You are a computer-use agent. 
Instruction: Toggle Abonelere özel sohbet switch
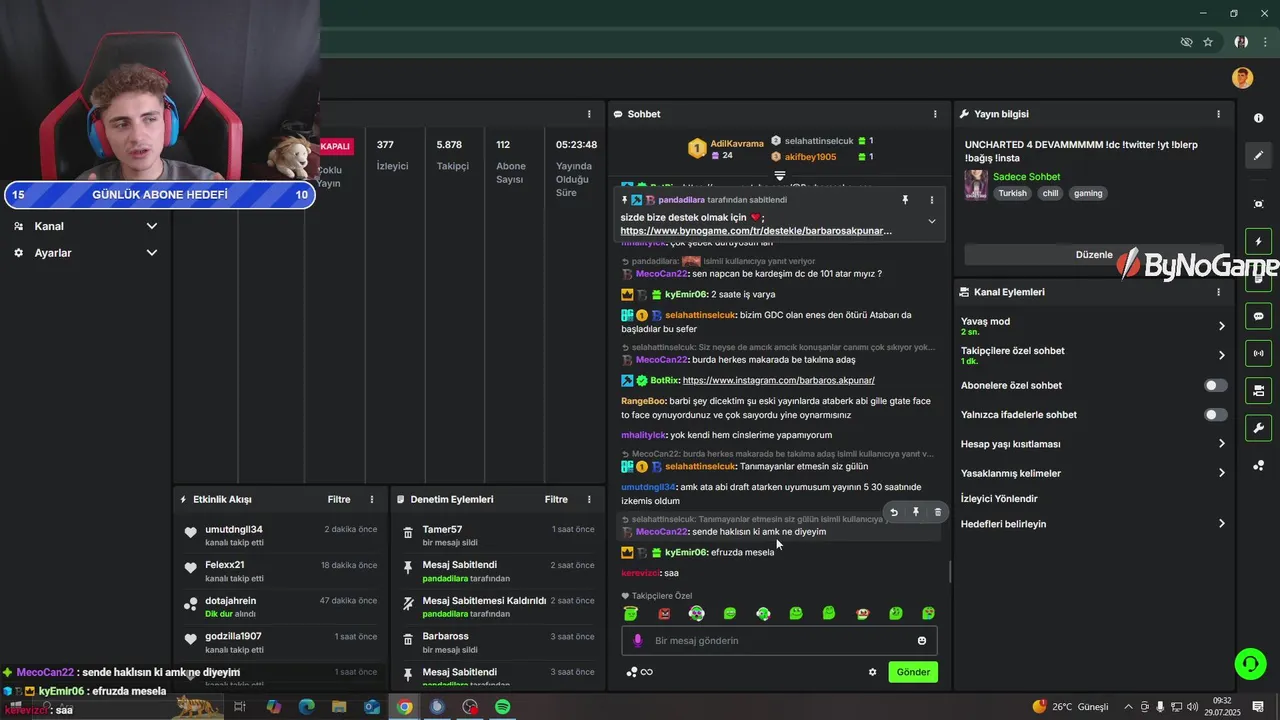point(1215,385)
